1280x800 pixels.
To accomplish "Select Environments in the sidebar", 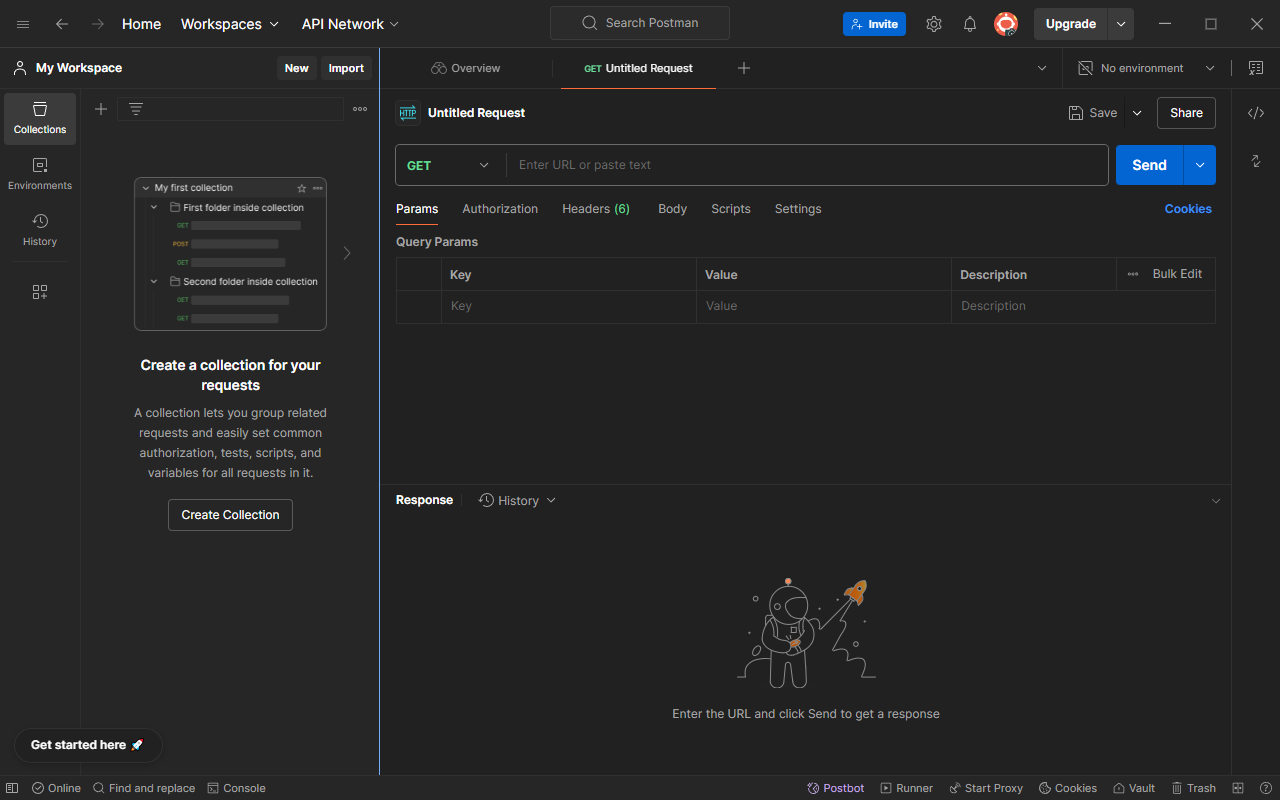I will pyautogui.click(x=40, y=174).
